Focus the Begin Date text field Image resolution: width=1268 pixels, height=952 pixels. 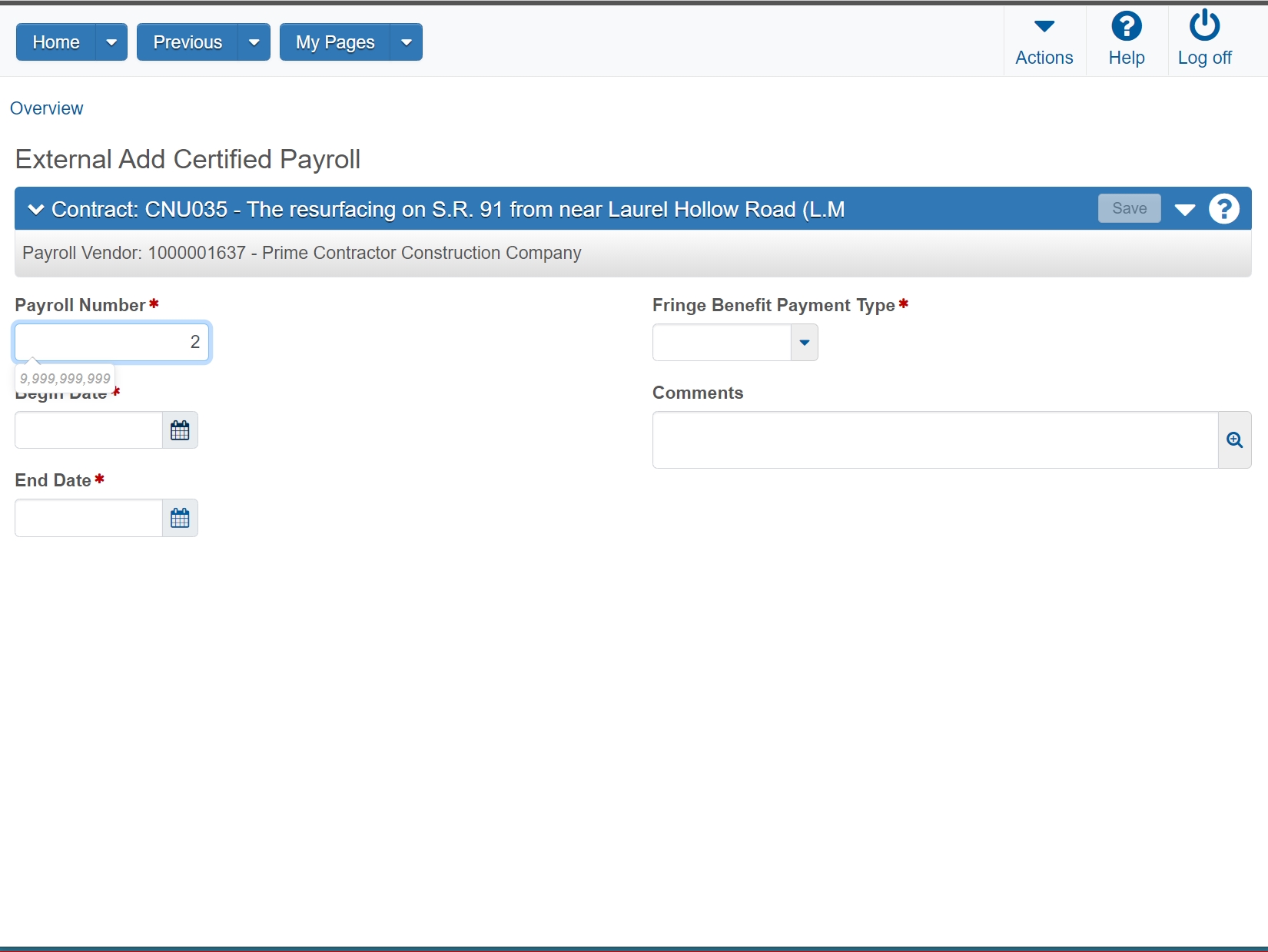pyautogui.click(x=89, y=430)
